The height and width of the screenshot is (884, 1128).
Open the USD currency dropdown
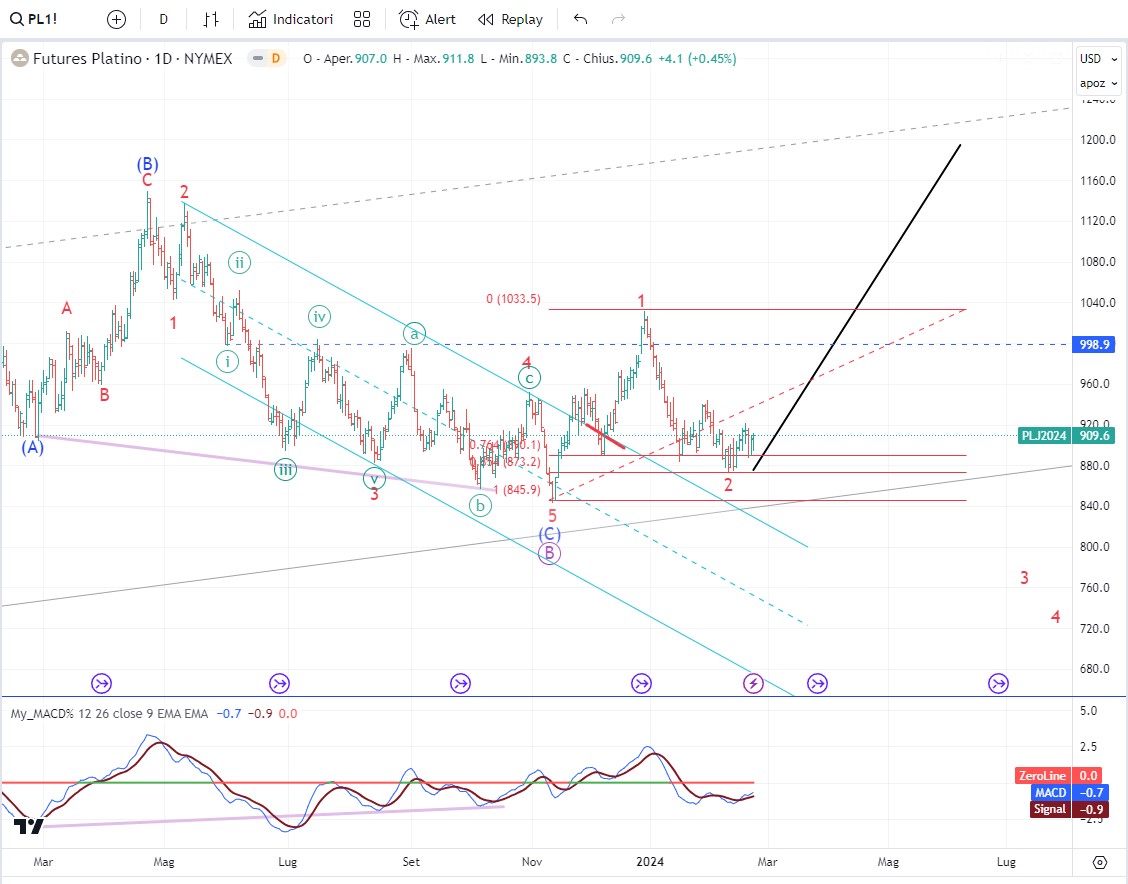(1098, 59)
